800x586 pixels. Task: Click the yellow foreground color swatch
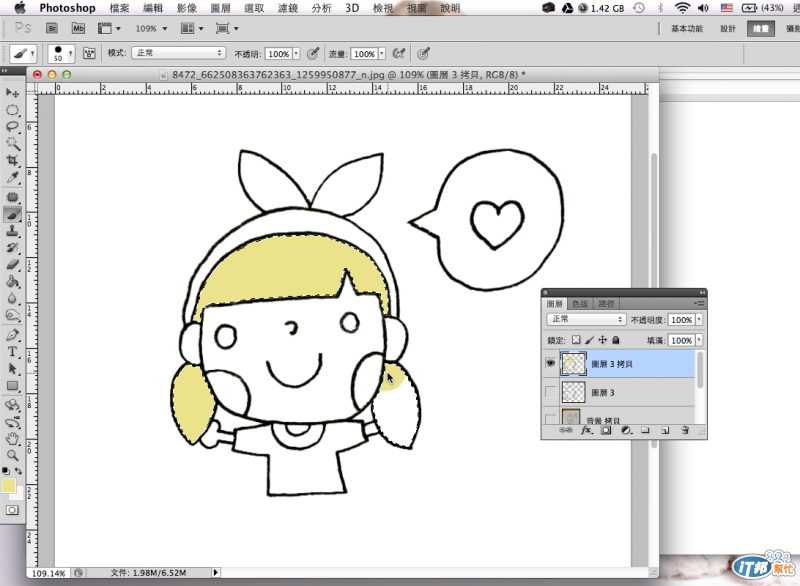click(9, 486)
